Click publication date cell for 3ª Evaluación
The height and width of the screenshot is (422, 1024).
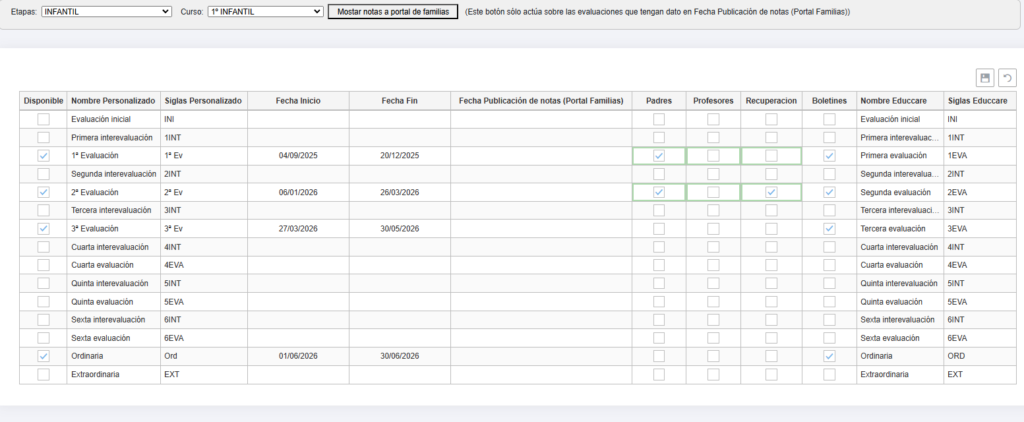point(540,229)
